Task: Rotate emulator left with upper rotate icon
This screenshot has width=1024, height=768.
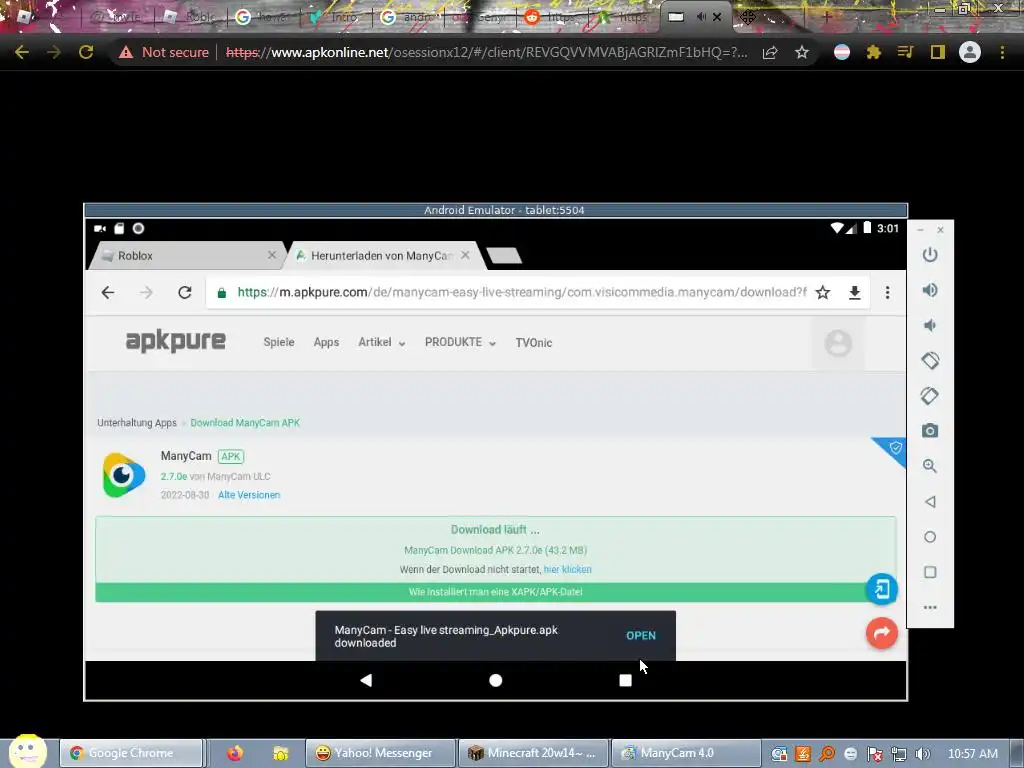Action: [x=930, y=360]
